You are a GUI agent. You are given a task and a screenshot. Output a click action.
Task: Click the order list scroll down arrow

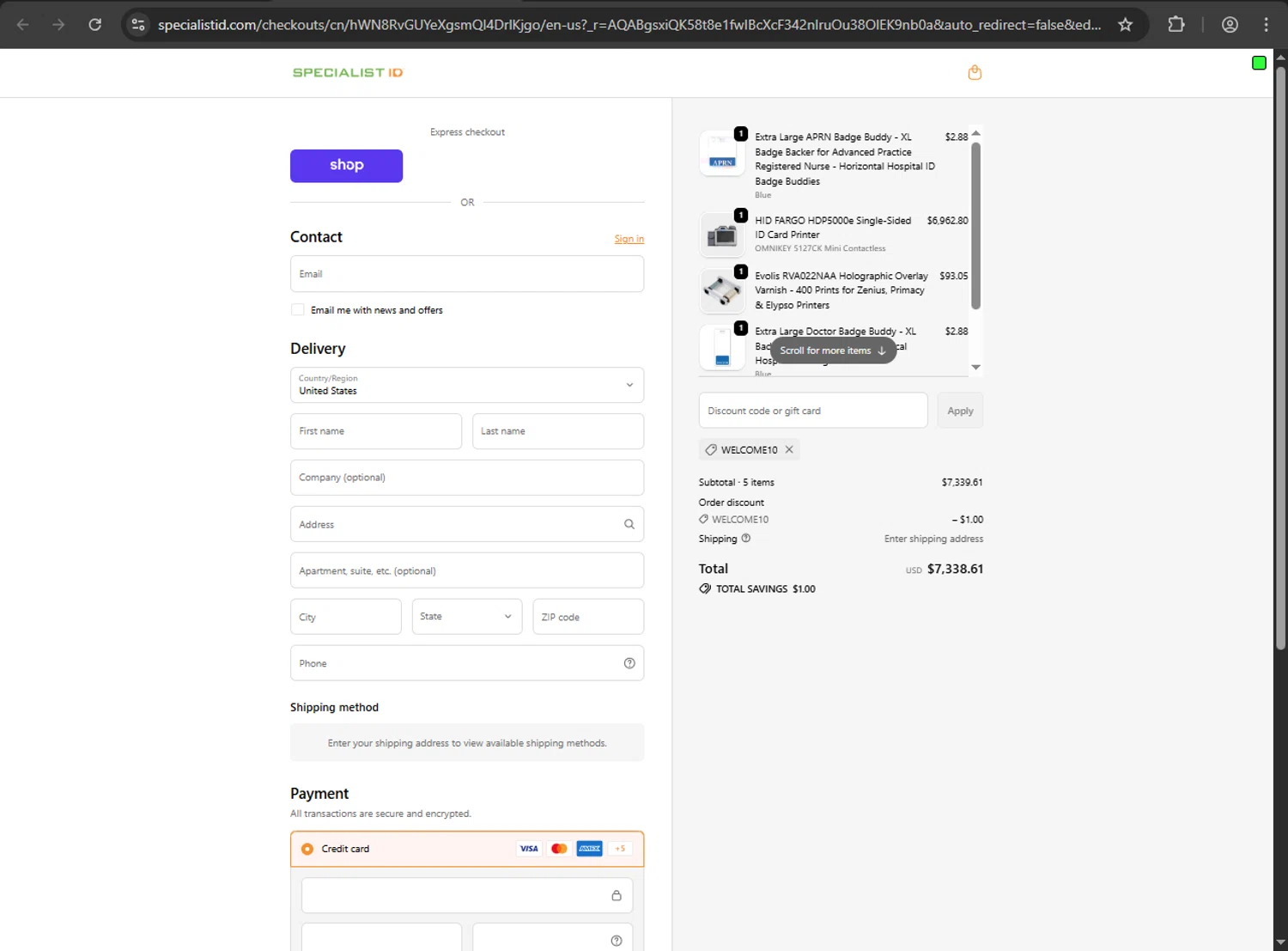[x=975, y=367]
